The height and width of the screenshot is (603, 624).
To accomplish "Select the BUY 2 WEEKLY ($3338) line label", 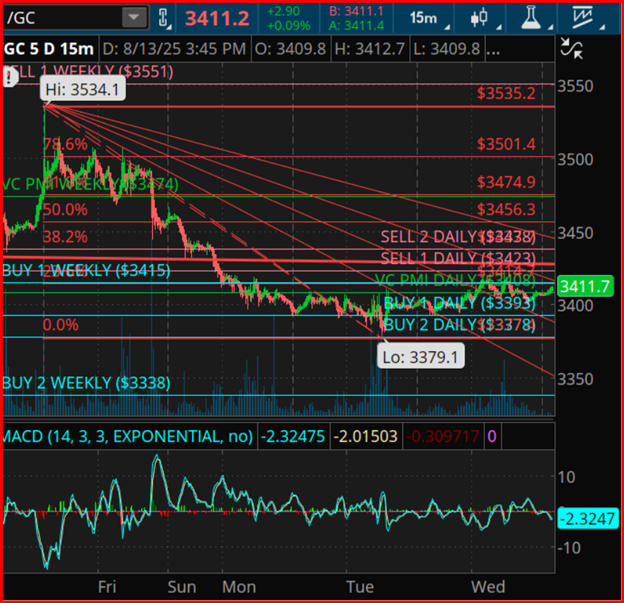I will (86, 383).
